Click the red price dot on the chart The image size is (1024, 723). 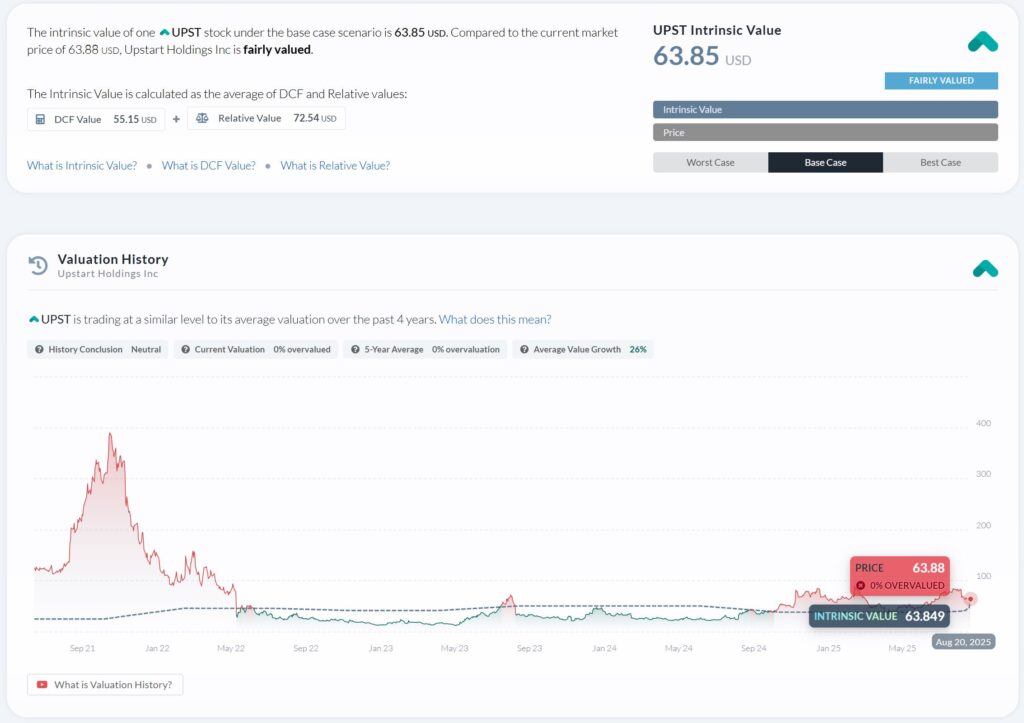click(x=970, y=599)
